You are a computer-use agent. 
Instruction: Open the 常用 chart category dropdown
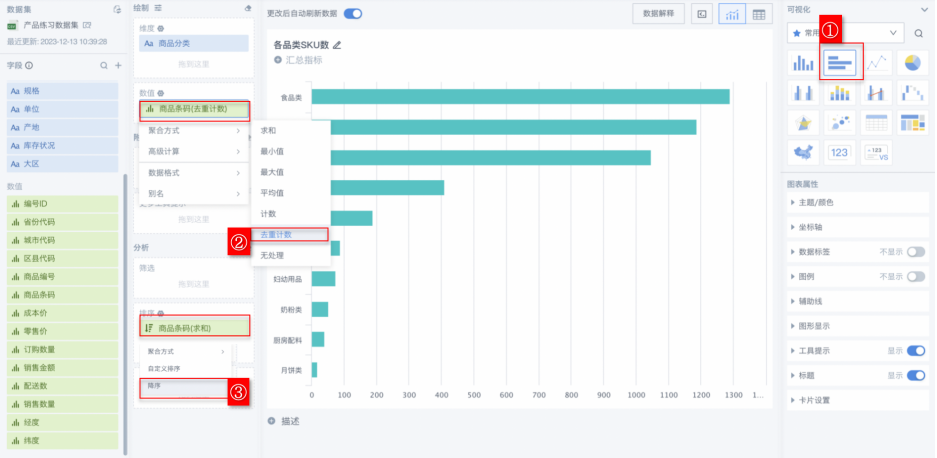[845, 33]
